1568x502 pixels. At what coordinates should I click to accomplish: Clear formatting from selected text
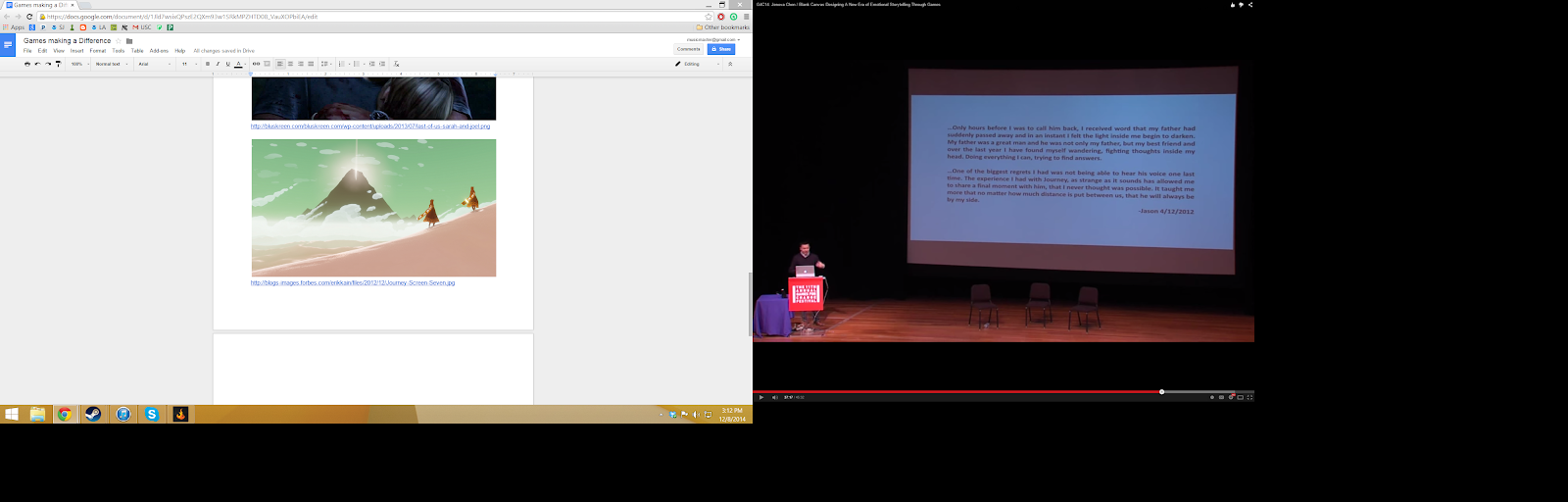pyautogui.click(x=396, y=64)
